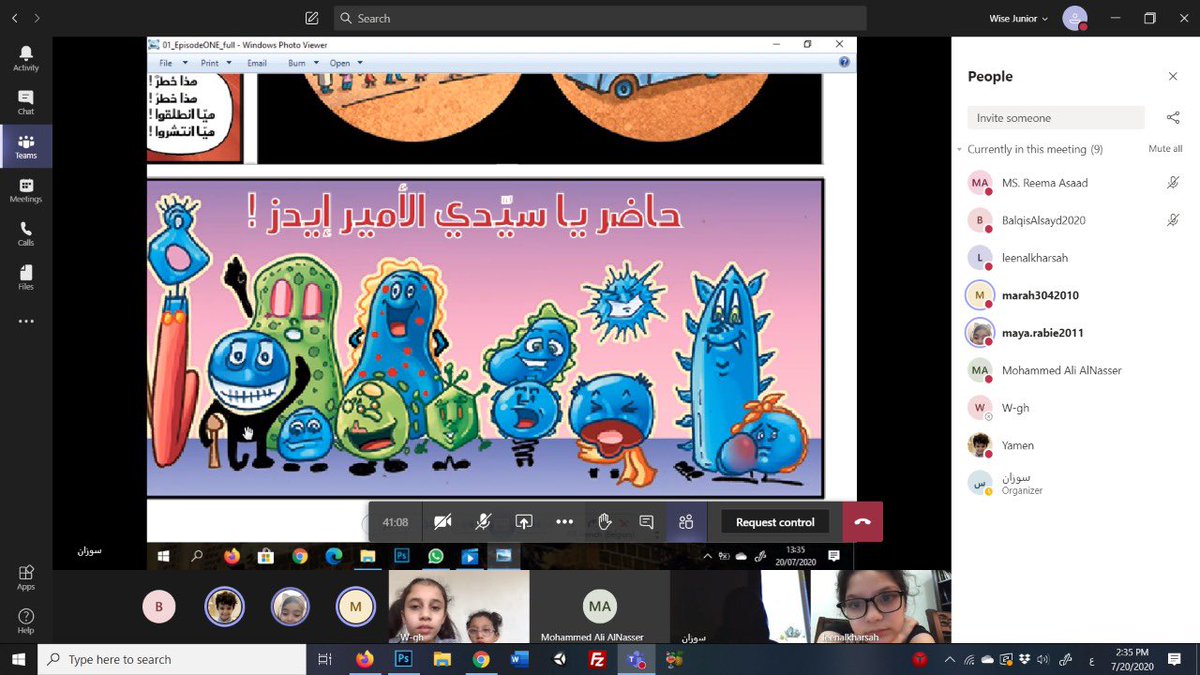Toggle camera in meeting controls
Viewport: 1200px width, 675px height.
443,522
